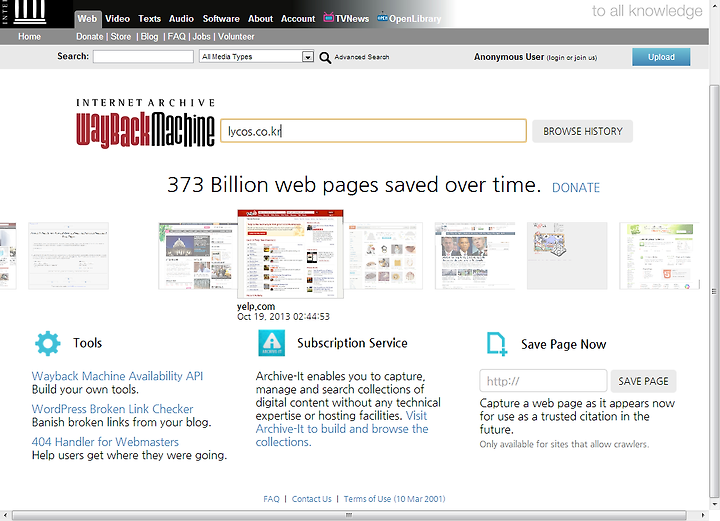The image size is (720, 521).
Task: Open the highlighted yelp.com thumbnail
Action: [x=290, y=254]
